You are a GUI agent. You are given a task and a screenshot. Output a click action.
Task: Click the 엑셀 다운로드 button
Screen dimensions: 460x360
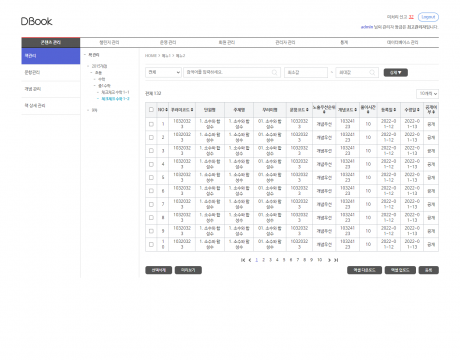click(x=364, y=270)
